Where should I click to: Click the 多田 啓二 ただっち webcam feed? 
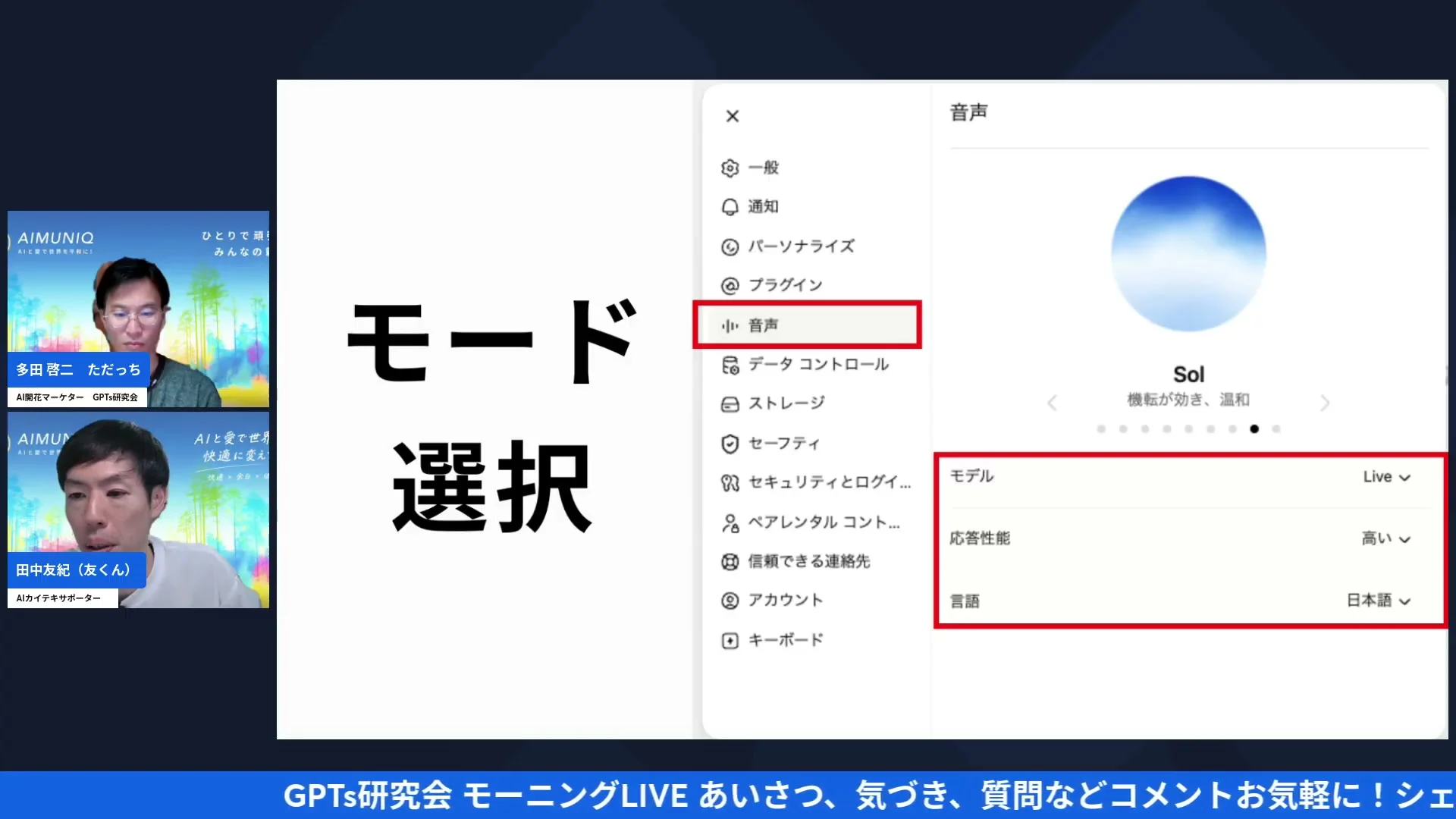point(138,309)
